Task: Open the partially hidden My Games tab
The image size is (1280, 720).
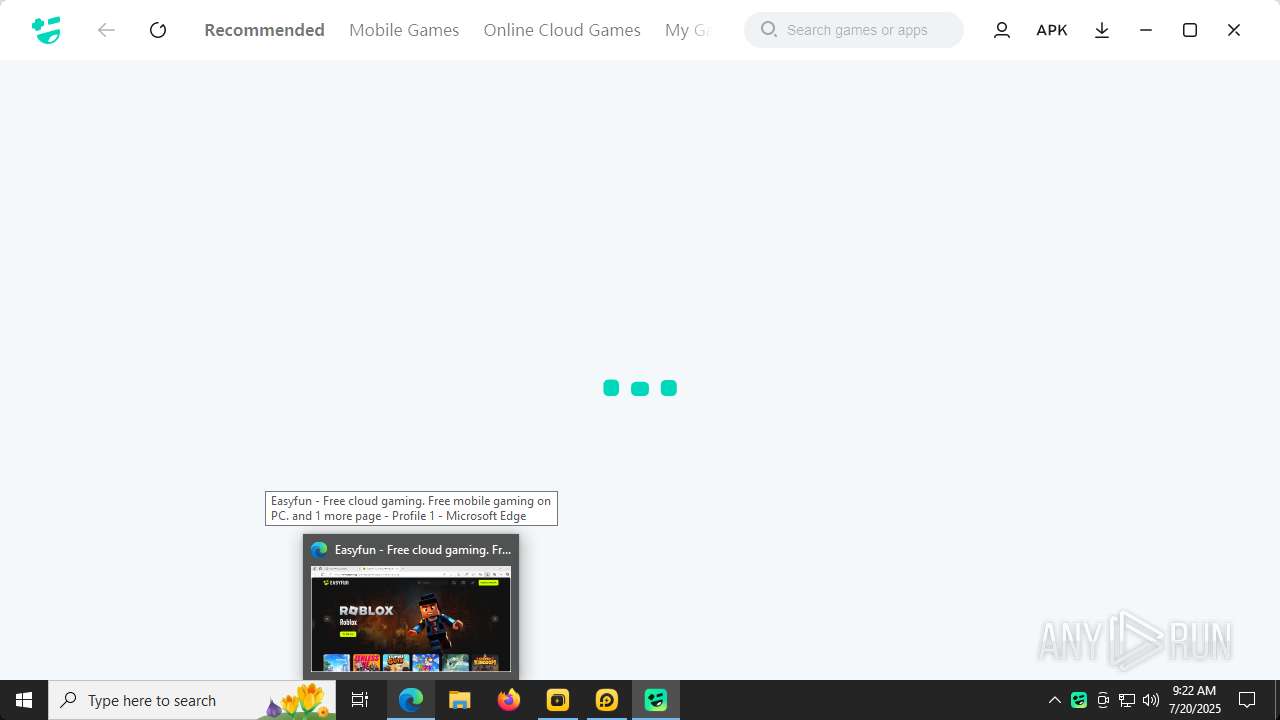Action: point(687,30)
